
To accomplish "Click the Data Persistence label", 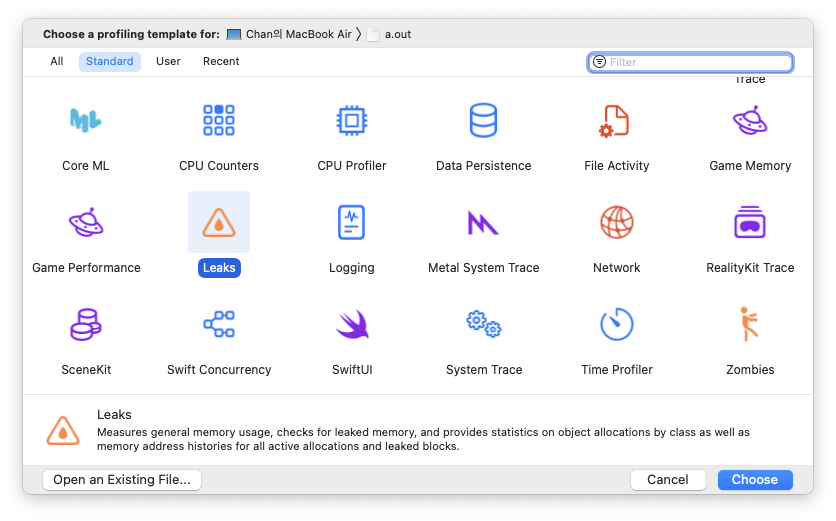I will (484, 166).
